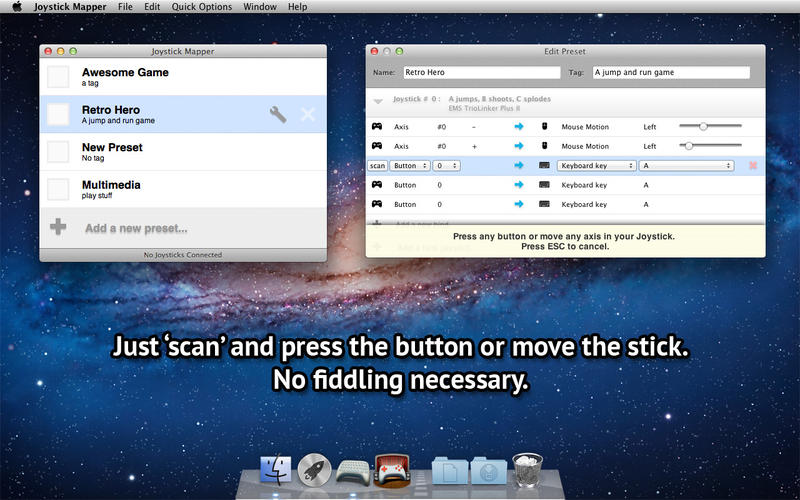Remove the selected bind with the red X

pos(752,165)
